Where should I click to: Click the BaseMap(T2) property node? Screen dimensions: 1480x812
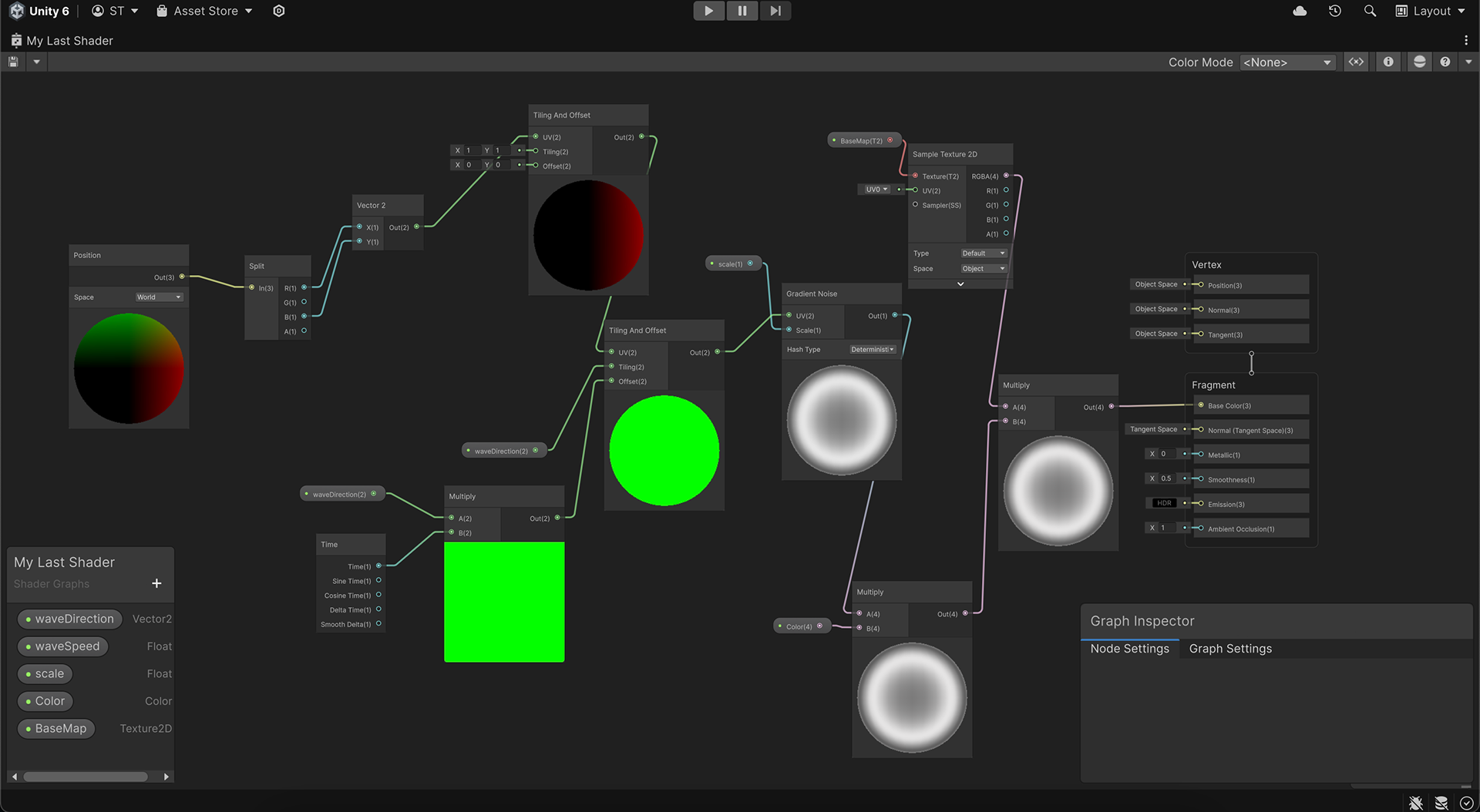click(865, 140)
